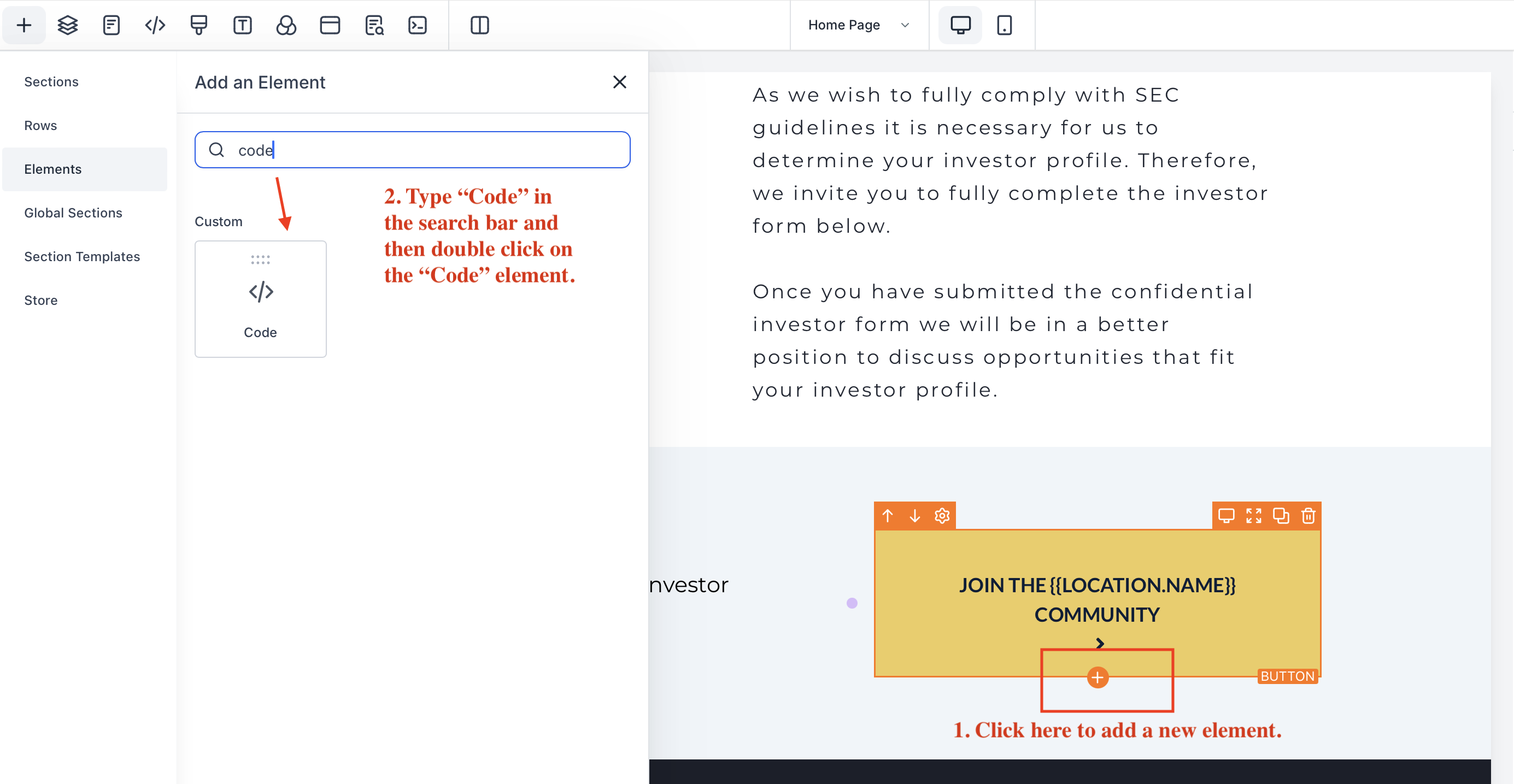Click the plus button to add element
This screenshot has width=1514, height=784.
pyautogui.click(x=1097, y=678)
